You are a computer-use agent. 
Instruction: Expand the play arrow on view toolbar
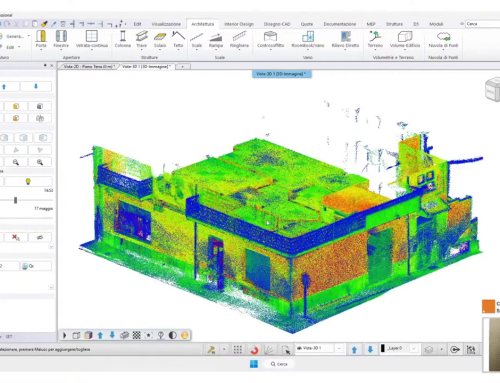(x=65, y=335)
